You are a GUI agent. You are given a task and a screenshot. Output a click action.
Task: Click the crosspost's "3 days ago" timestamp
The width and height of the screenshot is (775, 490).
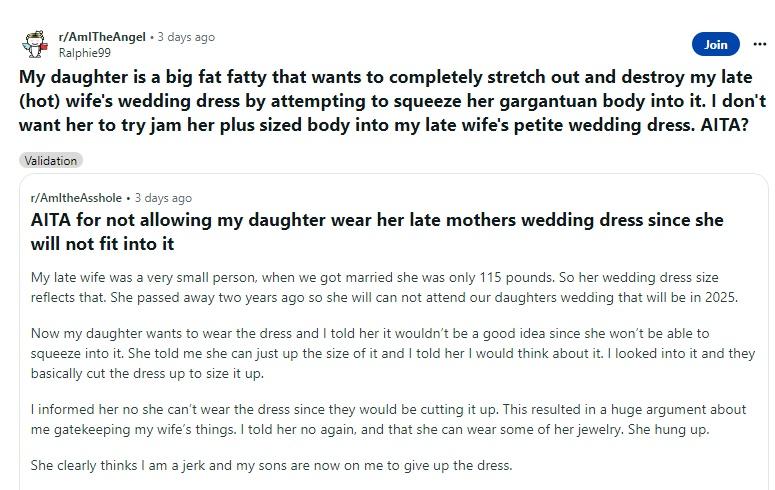(x=163, y=198)
